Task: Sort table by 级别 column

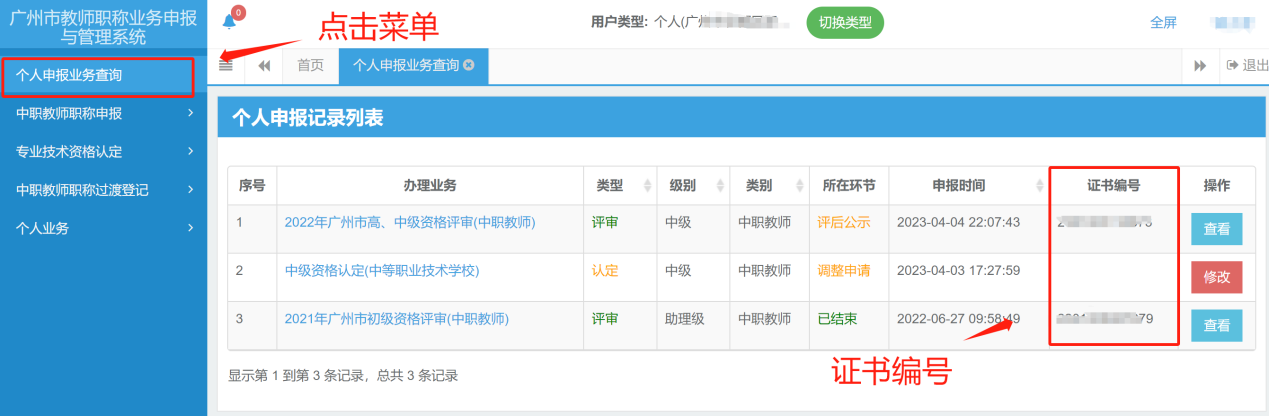Action: click(x=682, y=185)
